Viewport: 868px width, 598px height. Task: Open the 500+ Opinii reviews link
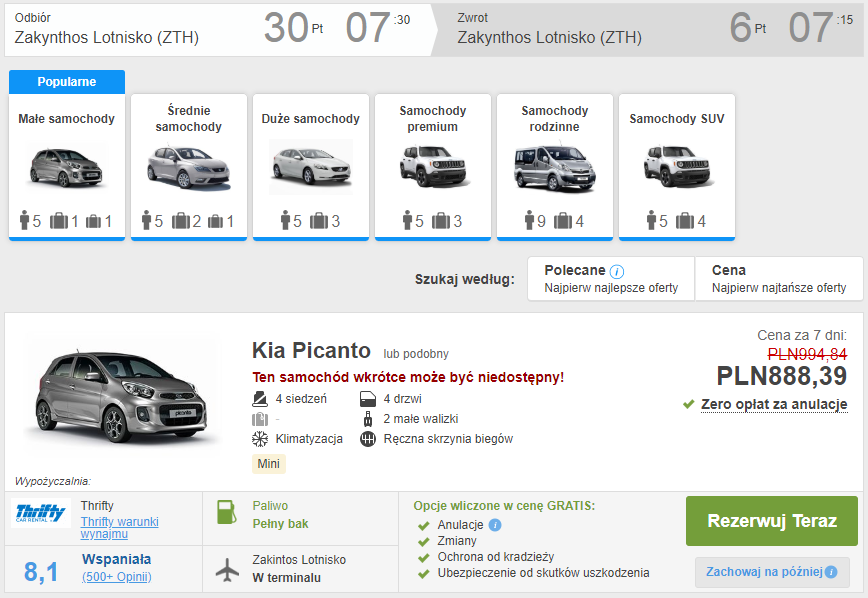pyautogui.click(x=117, y=576)
